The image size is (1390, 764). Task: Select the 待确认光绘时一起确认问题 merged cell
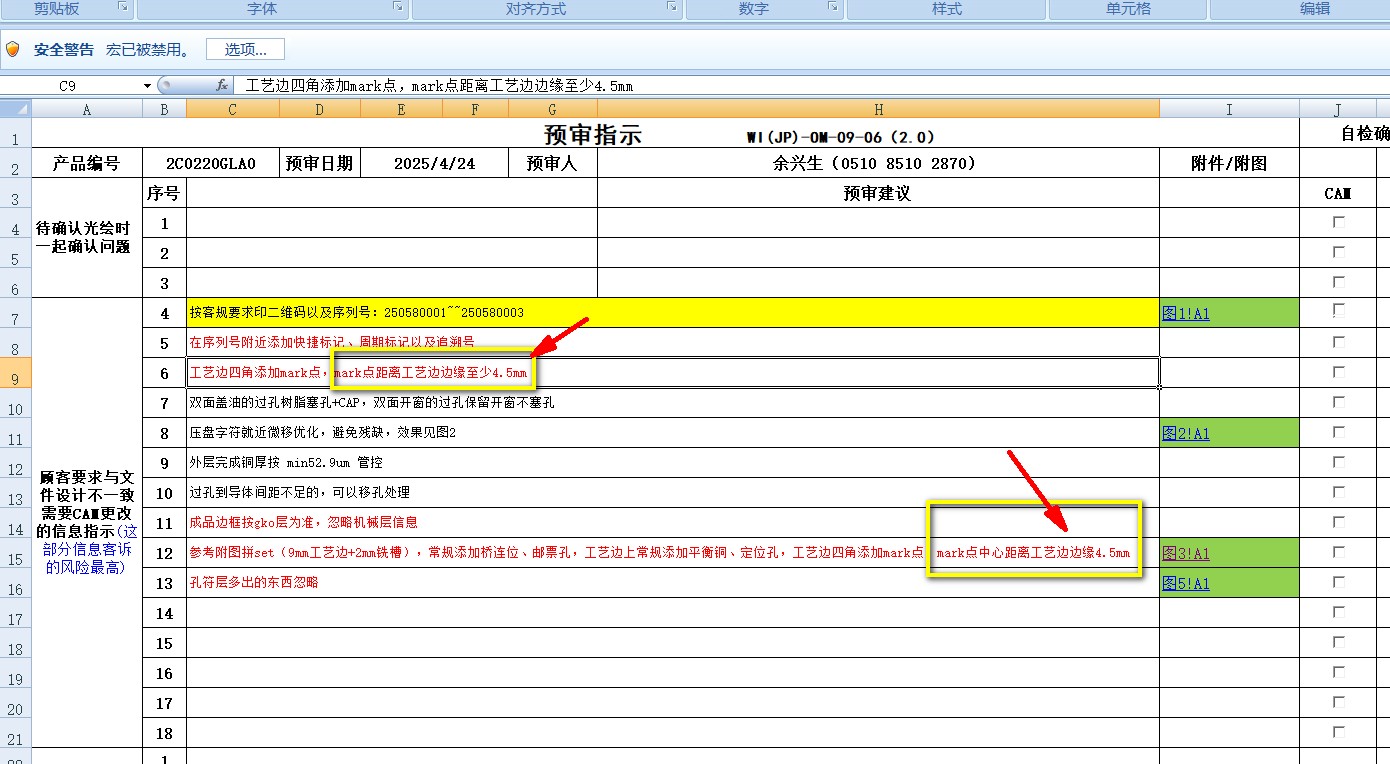tap(87, 238)
